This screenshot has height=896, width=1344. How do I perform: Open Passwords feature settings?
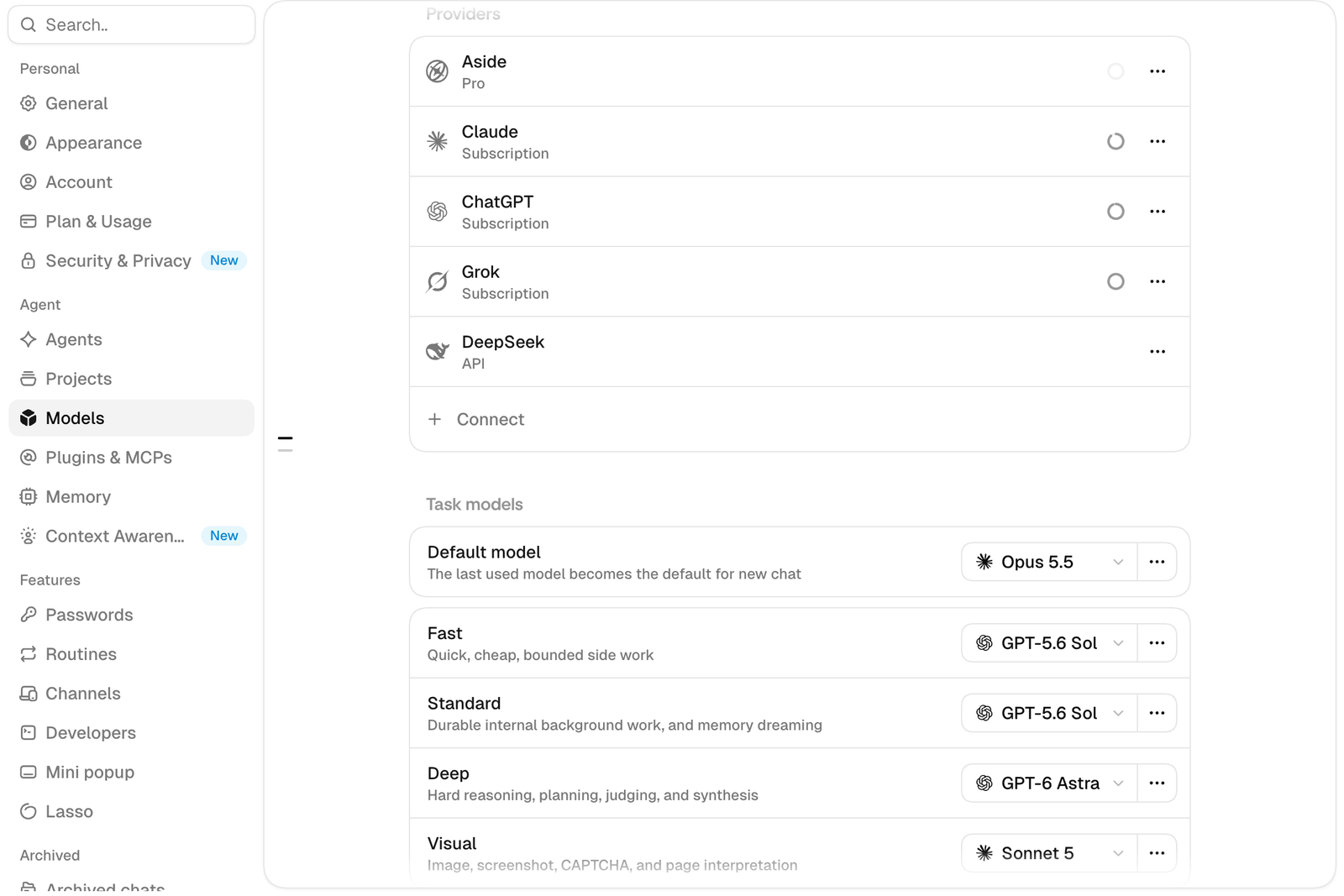point(131,615)
